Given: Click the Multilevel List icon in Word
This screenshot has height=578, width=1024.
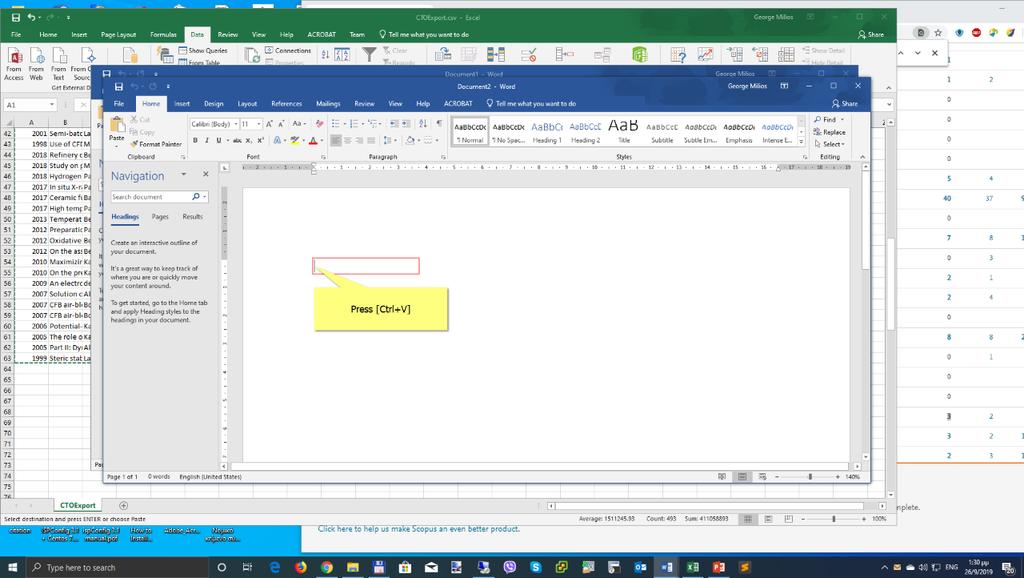Looking at the screenshot, I should pyautogui.click(x=374, y=123).
